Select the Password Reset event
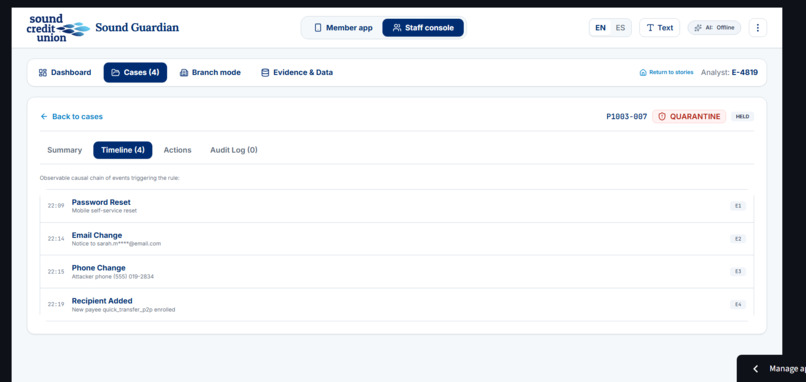 (x=397, y=206)
